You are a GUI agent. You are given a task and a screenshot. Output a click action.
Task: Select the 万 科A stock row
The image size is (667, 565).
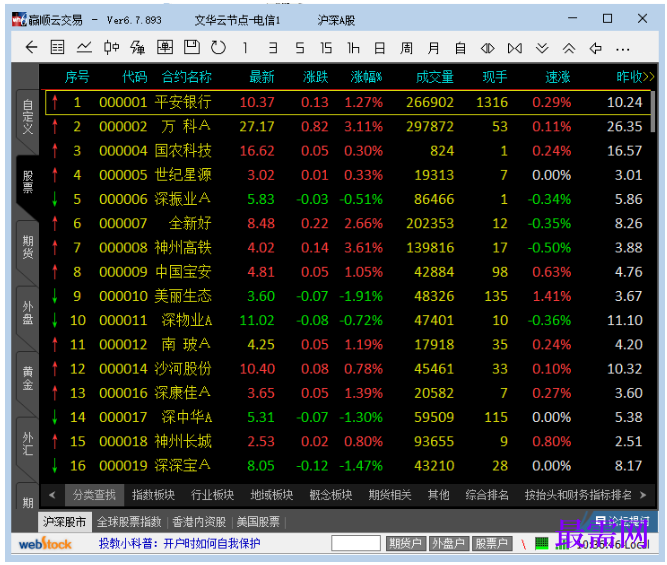click(348, 126)
